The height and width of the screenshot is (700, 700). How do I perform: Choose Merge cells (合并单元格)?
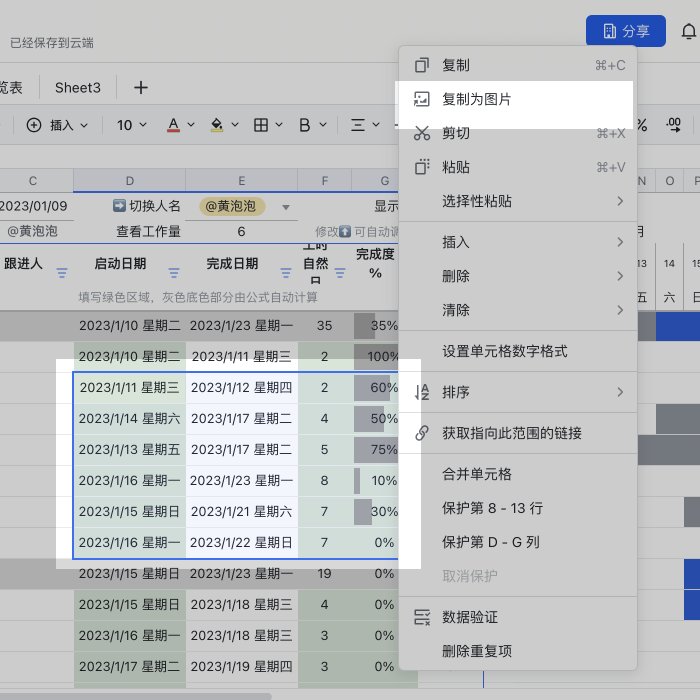(518, 474)
